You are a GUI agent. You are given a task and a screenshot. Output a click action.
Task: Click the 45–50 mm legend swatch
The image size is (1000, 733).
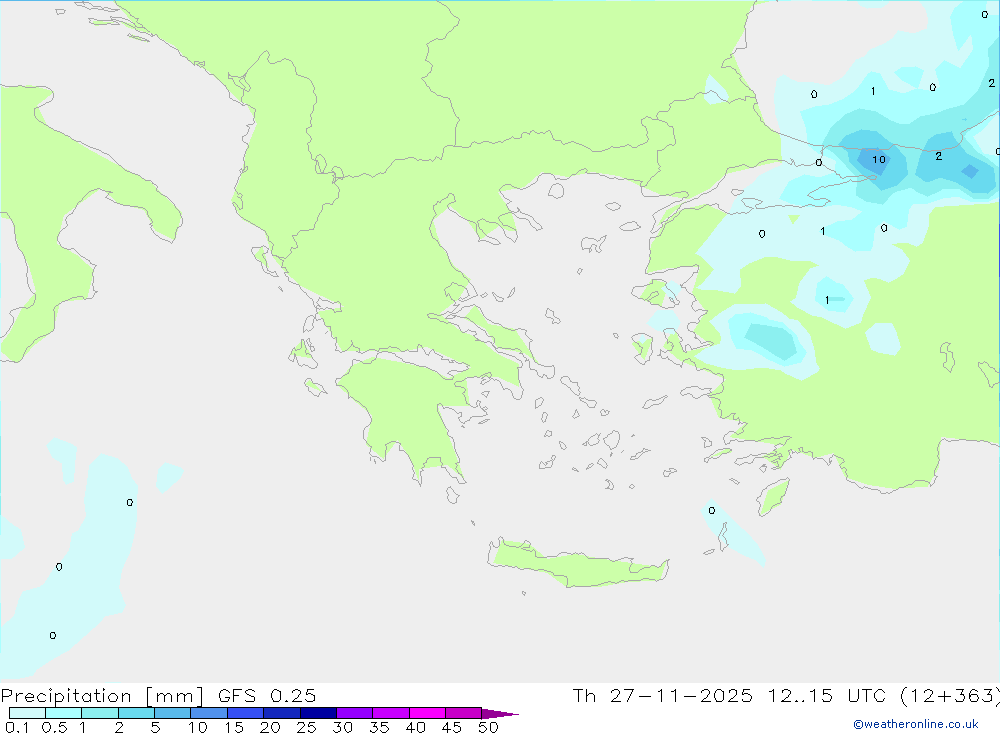(464, 713)
